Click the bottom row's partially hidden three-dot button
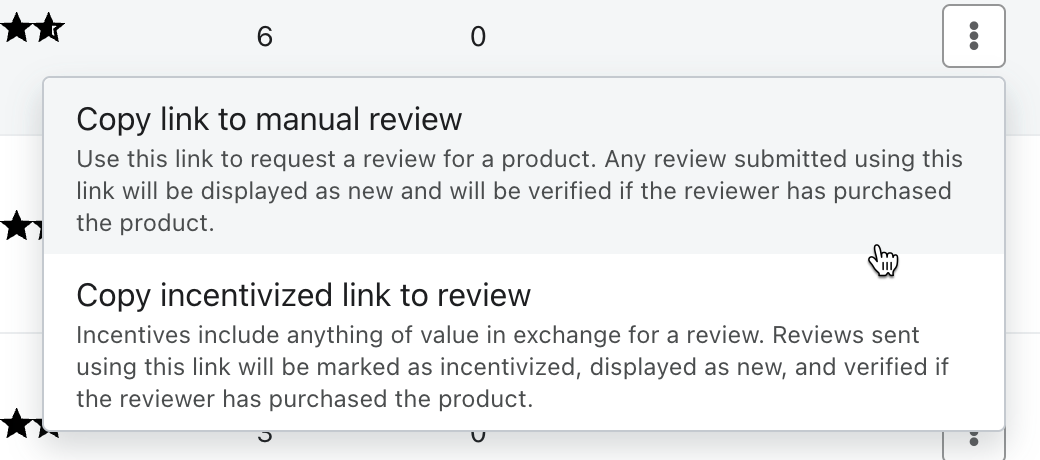This screenshot has width=1040, height=460. [x=973, y=438]
